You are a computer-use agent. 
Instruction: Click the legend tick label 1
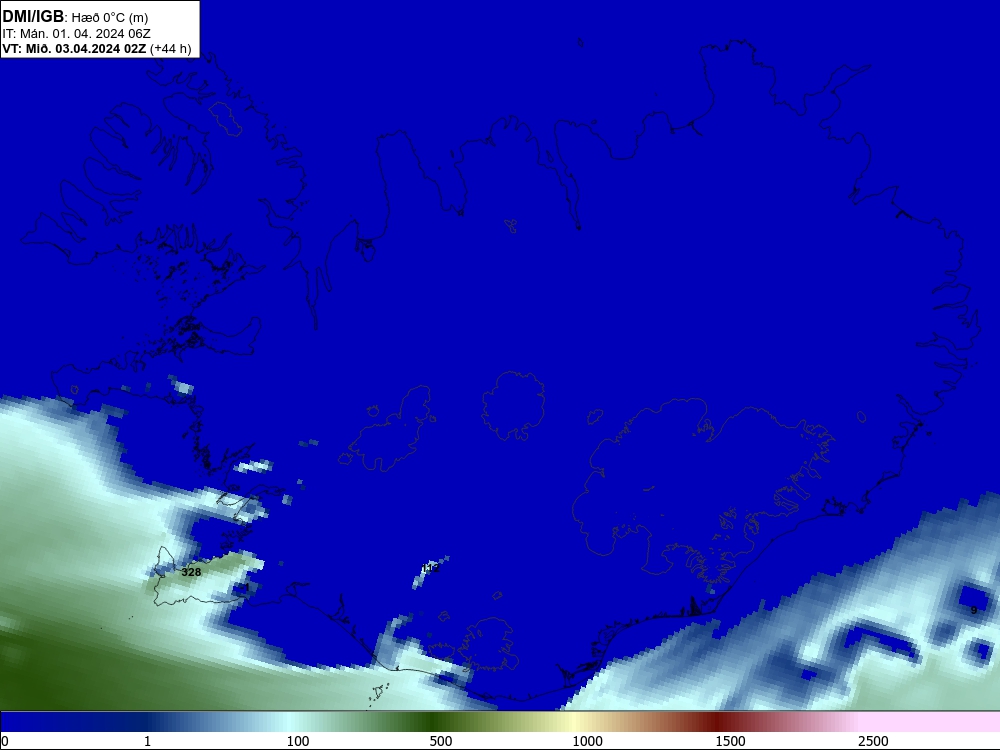147,741
